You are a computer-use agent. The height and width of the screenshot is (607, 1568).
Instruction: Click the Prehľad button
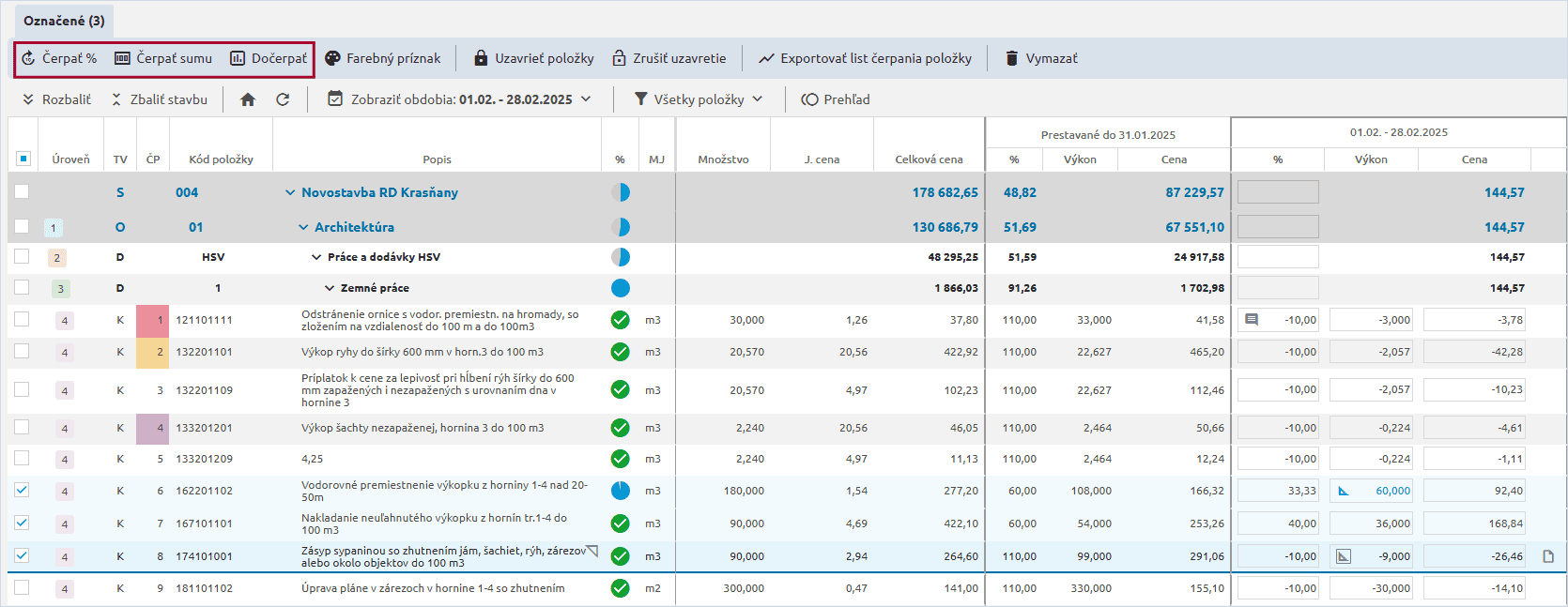pyautogui.click(x=836, y=99)
